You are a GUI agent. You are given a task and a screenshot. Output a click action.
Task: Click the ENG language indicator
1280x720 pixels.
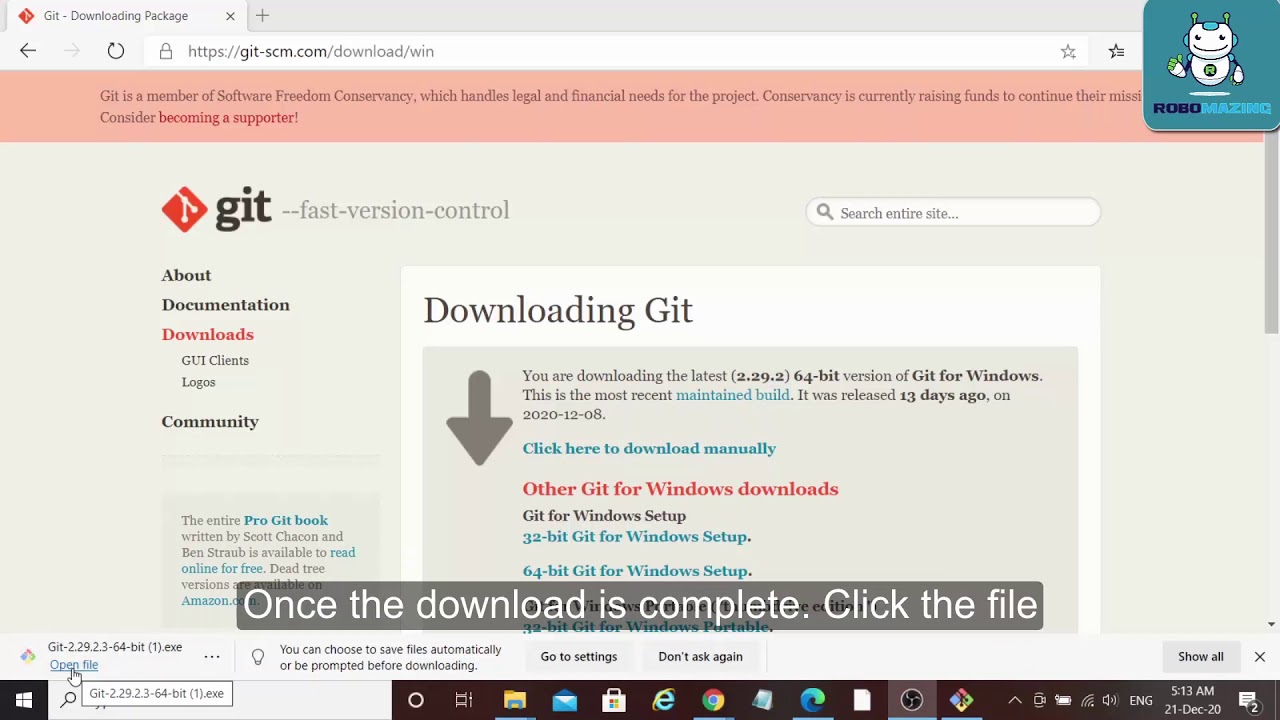(x=1141, y=700)
